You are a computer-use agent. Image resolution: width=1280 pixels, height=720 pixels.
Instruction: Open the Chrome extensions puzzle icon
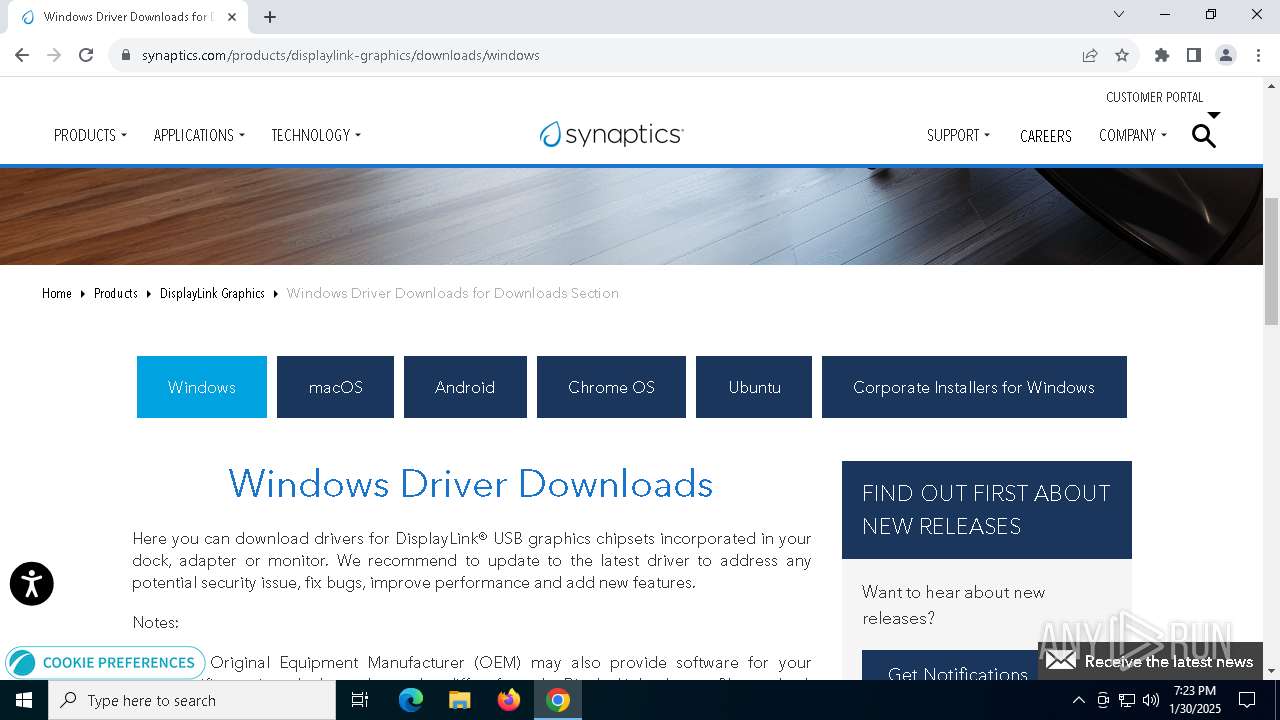pyautogui.click(x=1162, y=55)
